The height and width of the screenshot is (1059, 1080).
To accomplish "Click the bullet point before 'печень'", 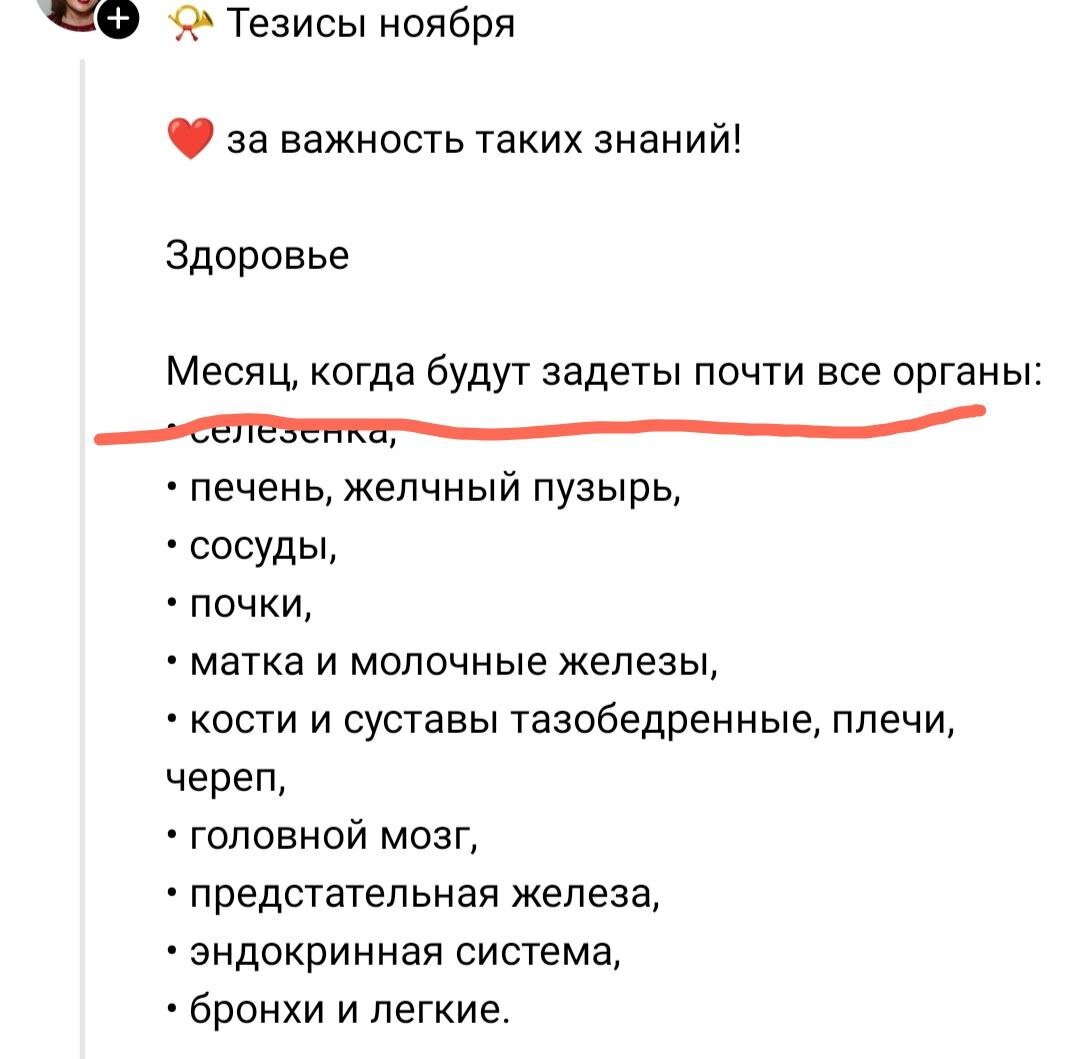I will pyautogui.click(x=172, y=485).
